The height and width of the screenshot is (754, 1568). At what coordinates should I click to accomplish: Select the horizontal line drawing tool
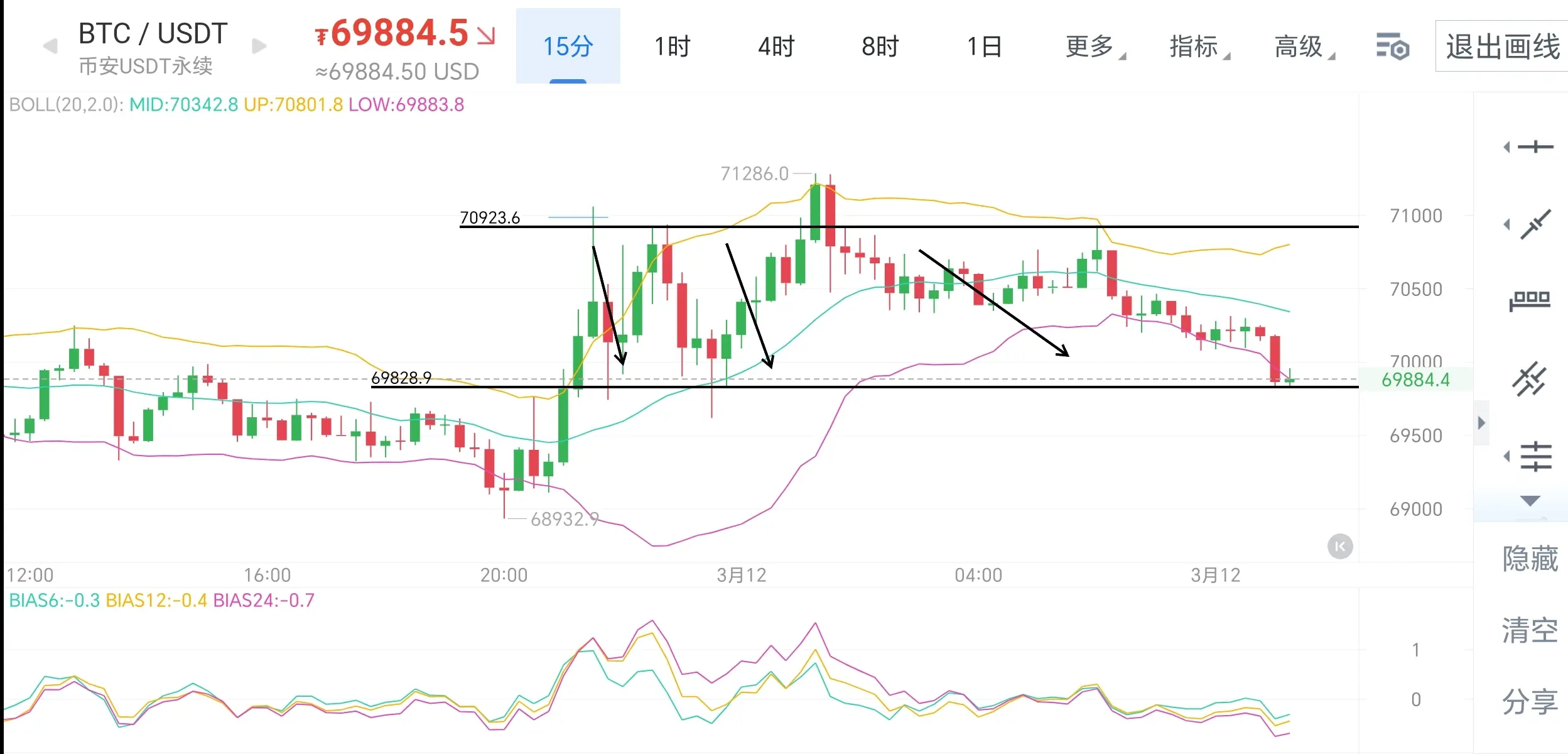[1535, 147]
